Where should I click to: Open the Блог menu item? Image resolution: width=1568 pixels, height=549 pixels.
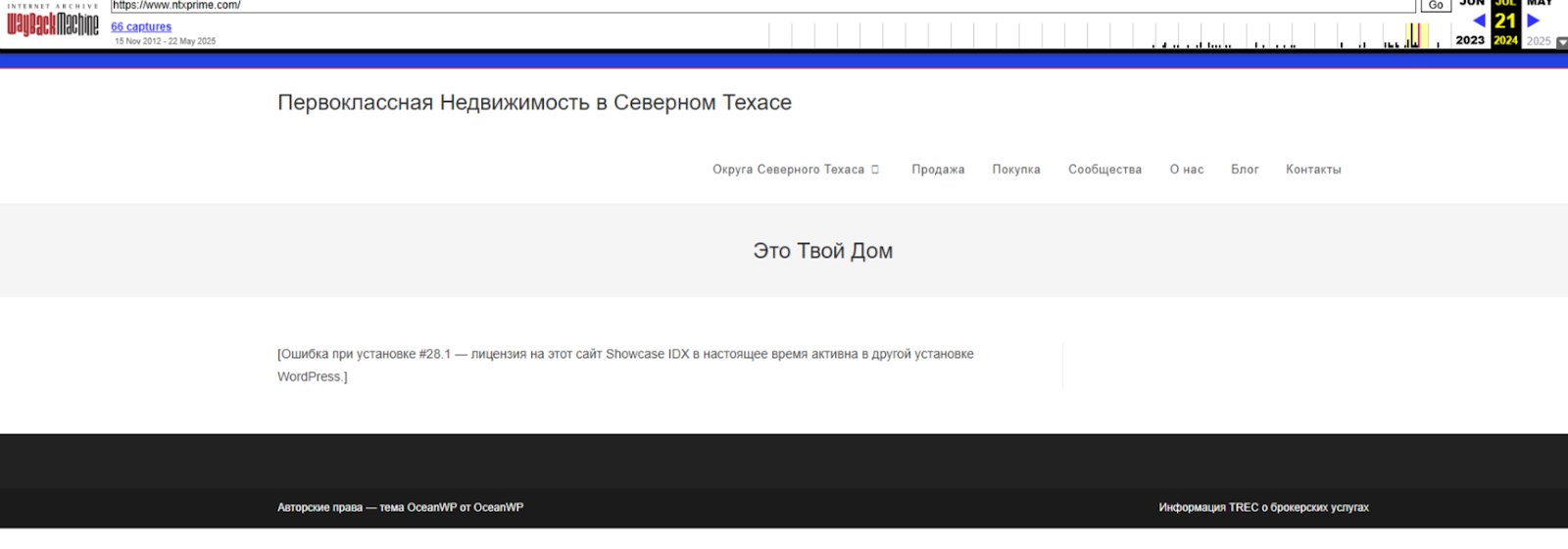(1245, 170)
